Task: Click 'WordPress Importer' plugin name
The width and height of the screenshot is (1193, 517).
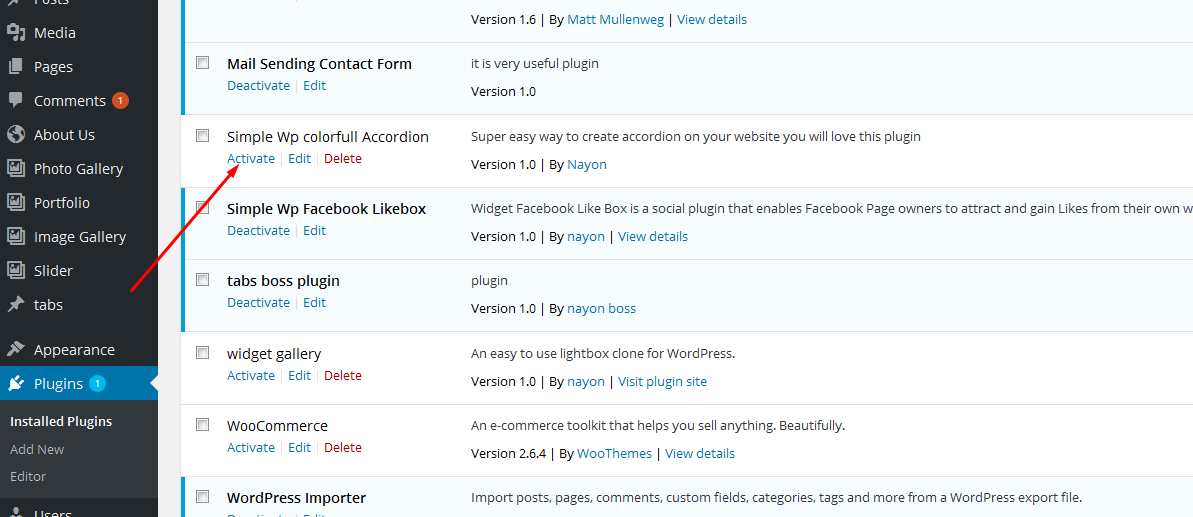Action: pos(297,498)
